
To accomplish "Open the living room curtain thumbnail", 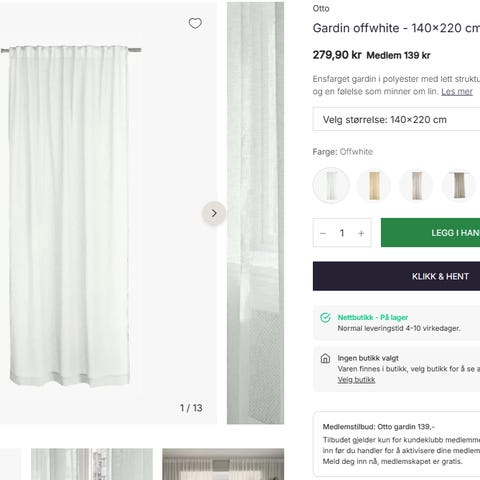I will pyautogui.click(x=223, y=464).
